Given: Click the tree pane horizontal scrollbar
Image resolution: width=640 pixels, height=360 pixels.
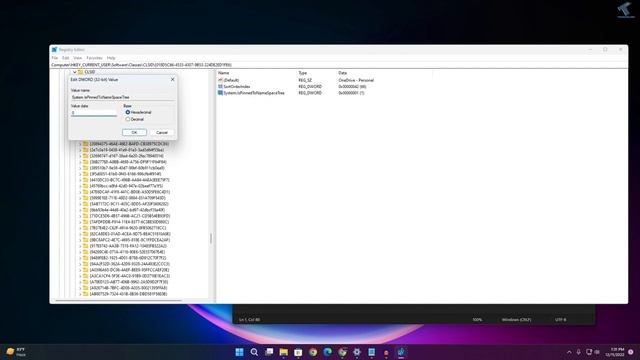Looking at the screenshot, I should 118,301.
